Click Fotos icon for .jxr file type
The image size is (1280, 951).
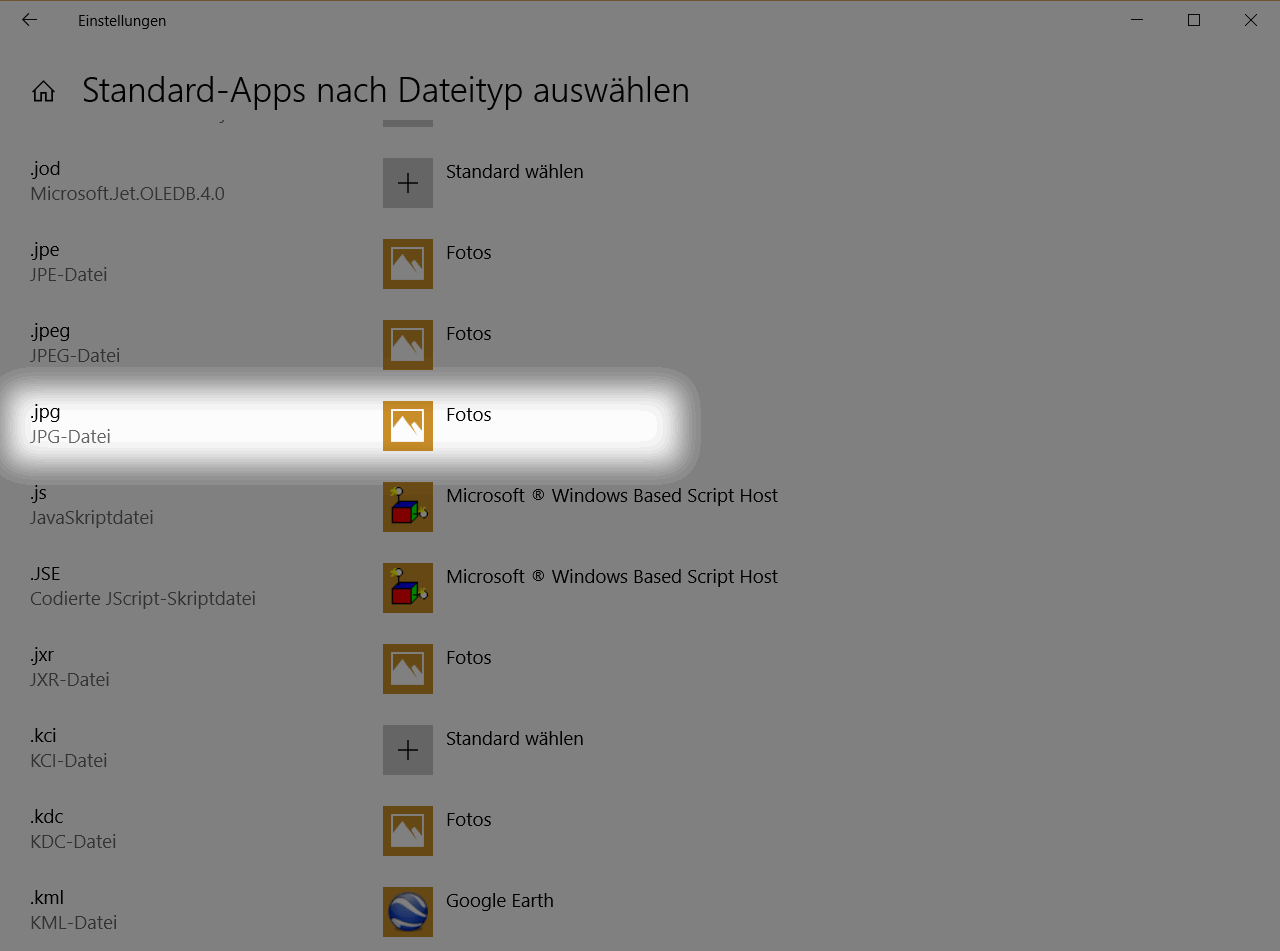tap(408, 669)
